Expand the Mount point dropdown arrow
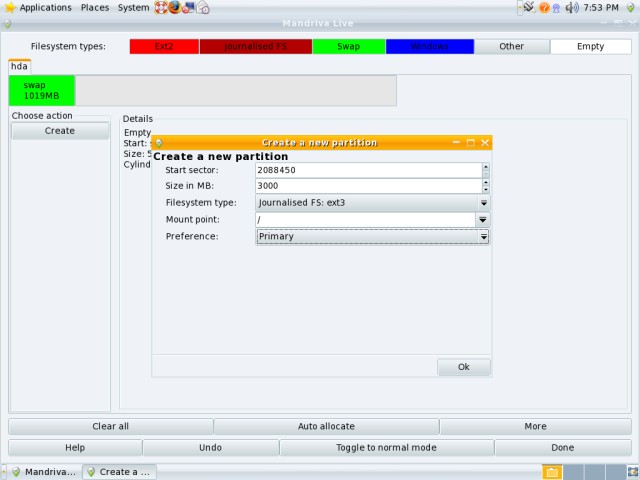This screenshot has height=480, width=640. click(x=482, y=220)
